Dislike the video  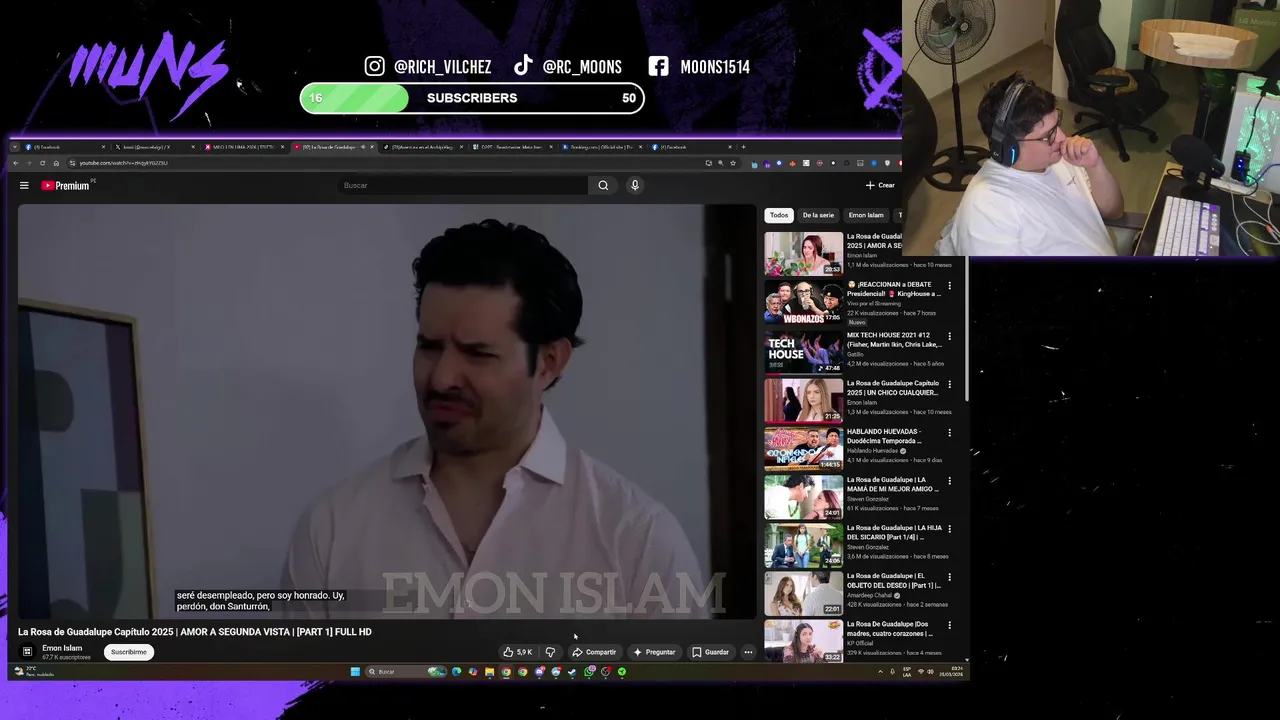pyautogui.click(x=550, y=652)
